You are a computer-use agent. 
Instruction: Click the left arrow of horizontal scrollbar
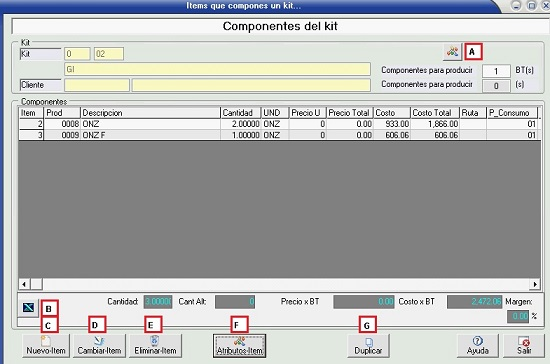click(x=24, y=284)
